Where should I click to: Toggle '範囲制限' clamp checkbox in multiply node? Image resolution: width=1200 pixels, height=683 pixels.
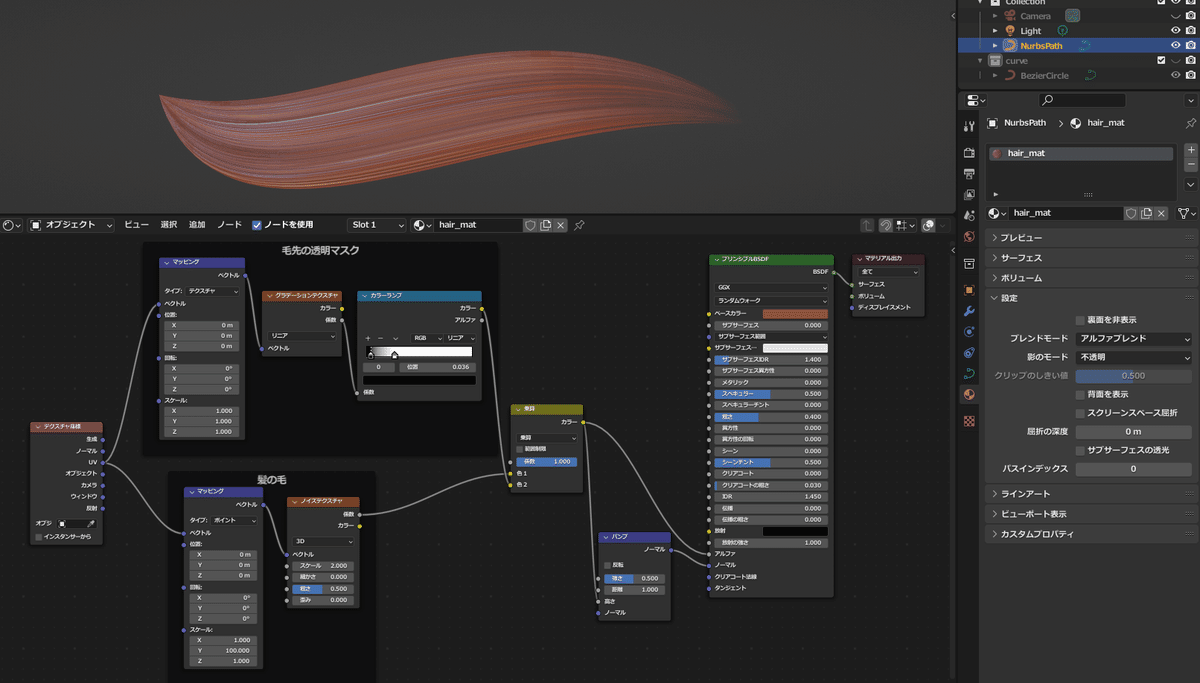click(519, 449)
